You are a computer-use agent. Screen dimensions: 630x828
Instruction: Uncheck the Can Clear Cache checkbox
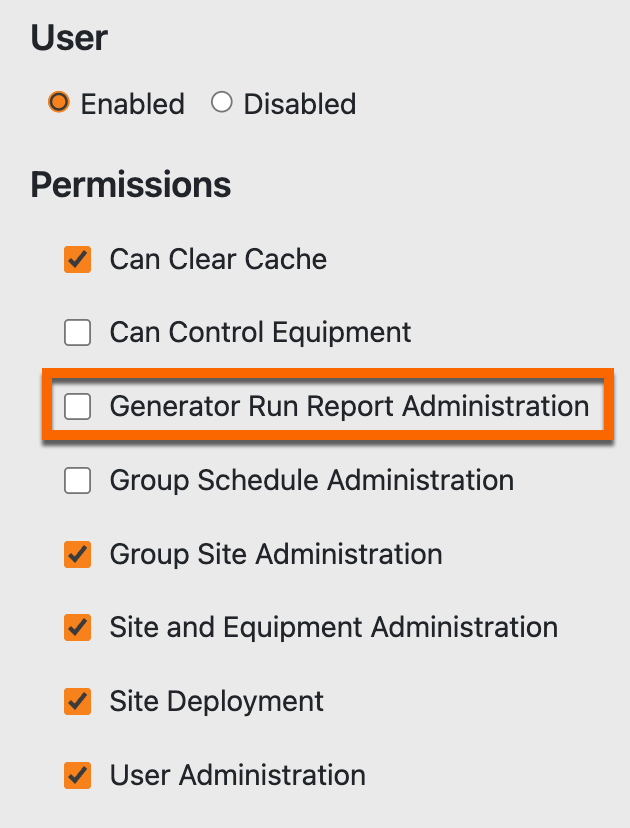pos(77,259)
